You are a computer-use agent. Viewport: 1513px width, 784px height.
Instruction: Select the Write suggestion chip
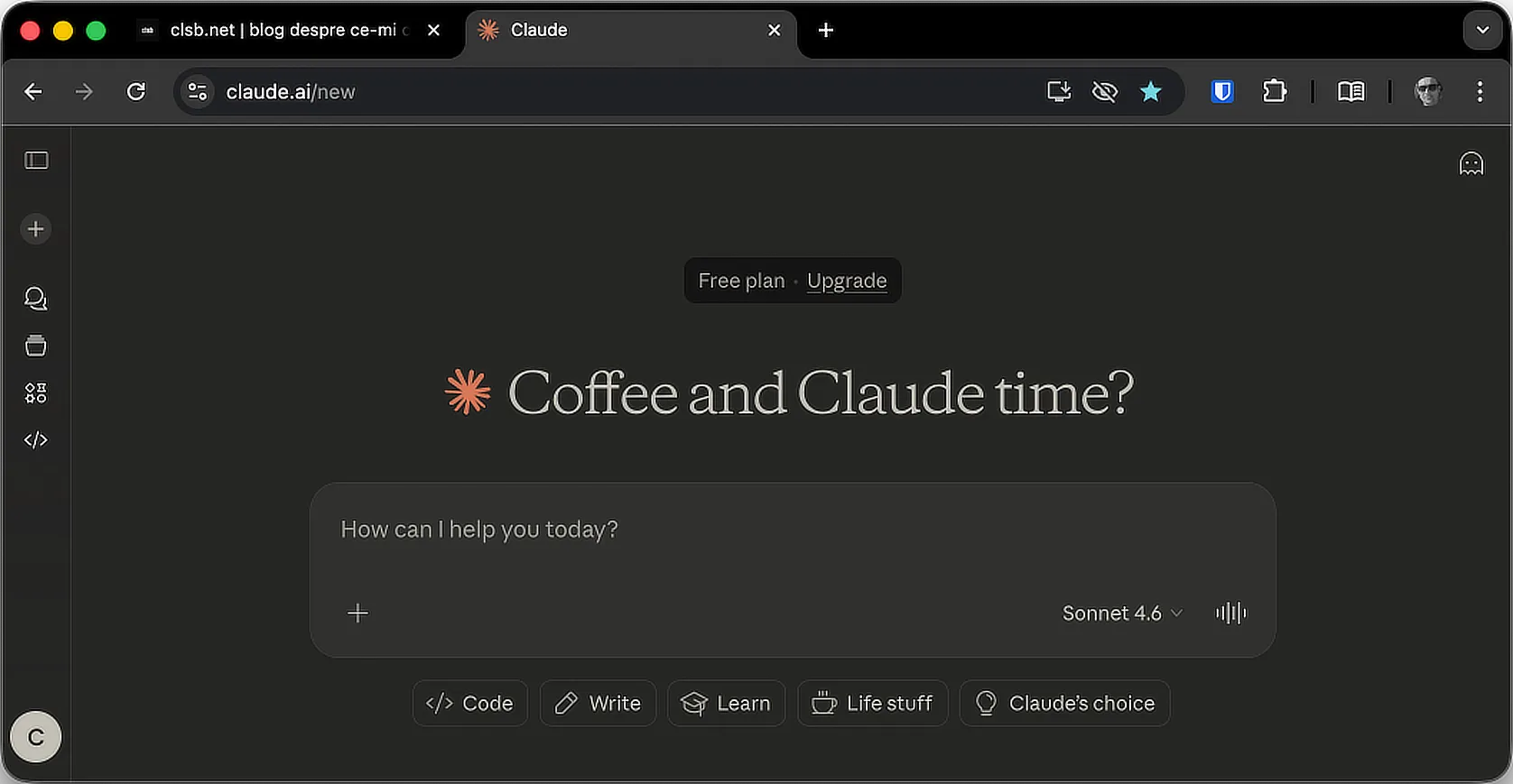click(x=598, y=703)
